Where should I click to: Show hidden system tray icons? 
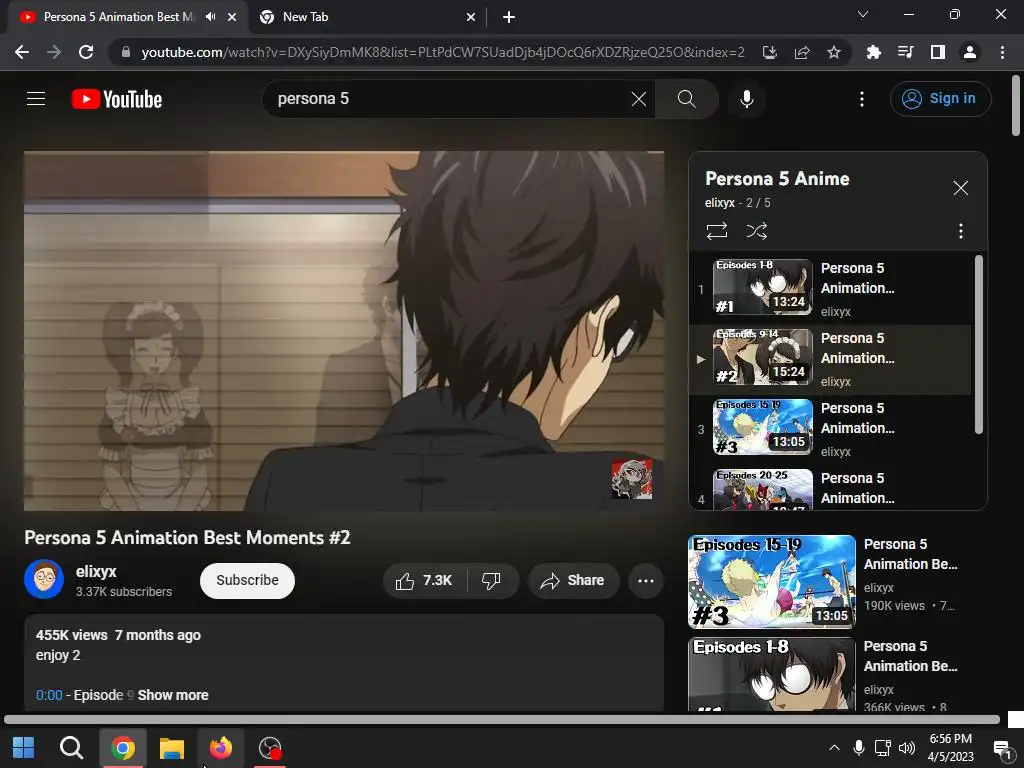click(x=834, y=748)
